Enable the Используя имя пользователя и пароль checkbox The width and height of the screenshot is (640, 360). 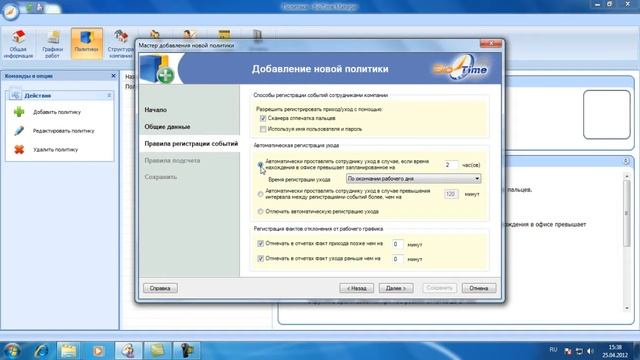tap(263, 129)
